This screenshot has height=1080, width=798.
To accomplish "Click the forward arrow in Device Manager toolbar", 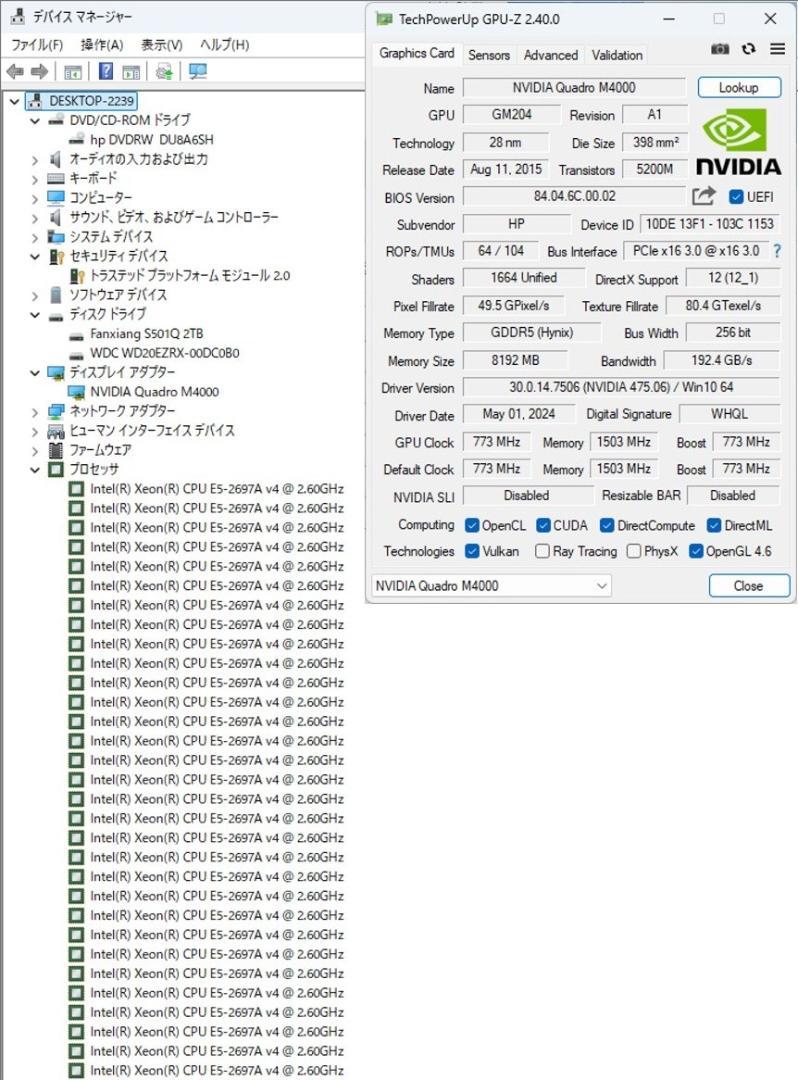I will [x=40, y=71].
